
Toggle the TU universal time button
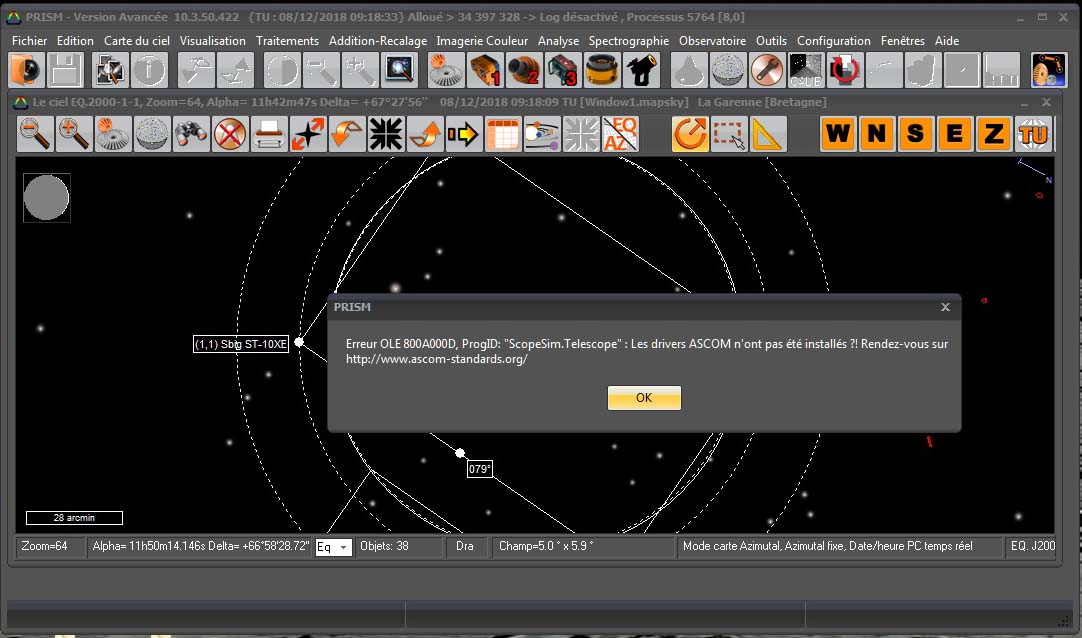(1031, 134)
